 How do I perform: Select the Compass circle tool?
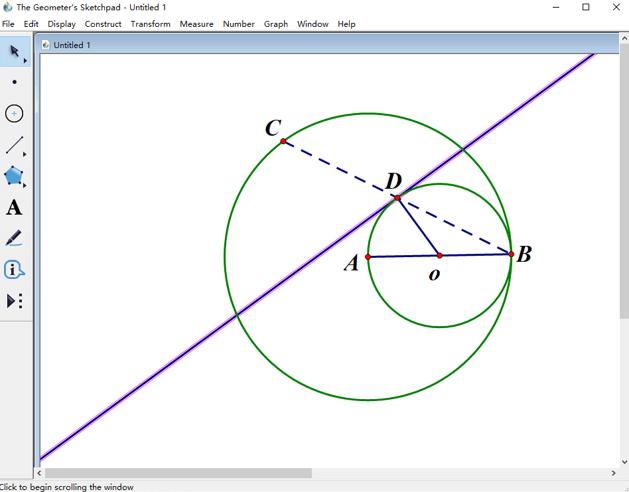14,114
